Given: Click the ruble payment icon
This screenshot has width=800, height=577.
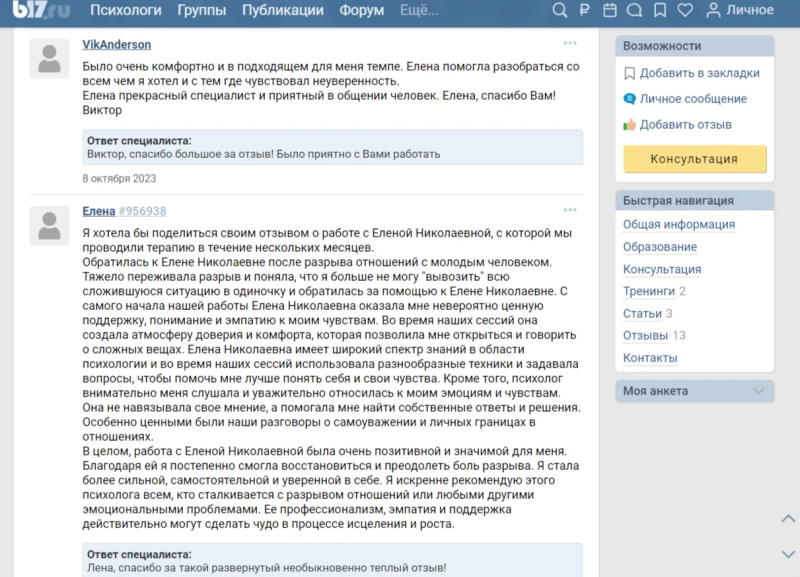Looking at the screenshot, I should coord(585,10).
